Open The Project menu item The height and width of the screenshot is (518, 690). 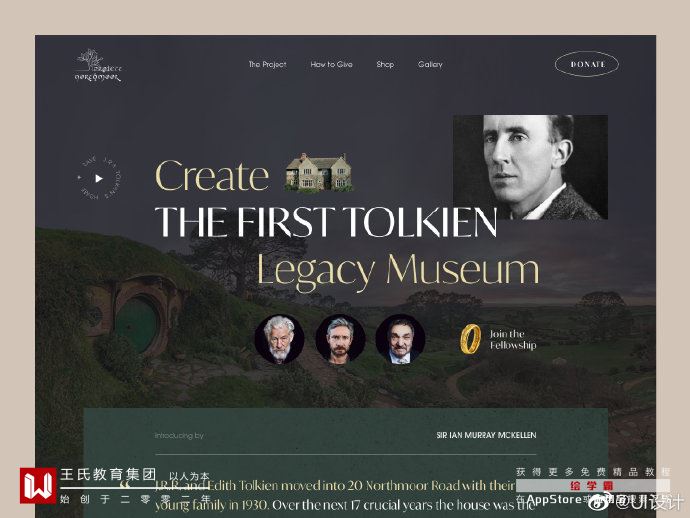(267, 64)
